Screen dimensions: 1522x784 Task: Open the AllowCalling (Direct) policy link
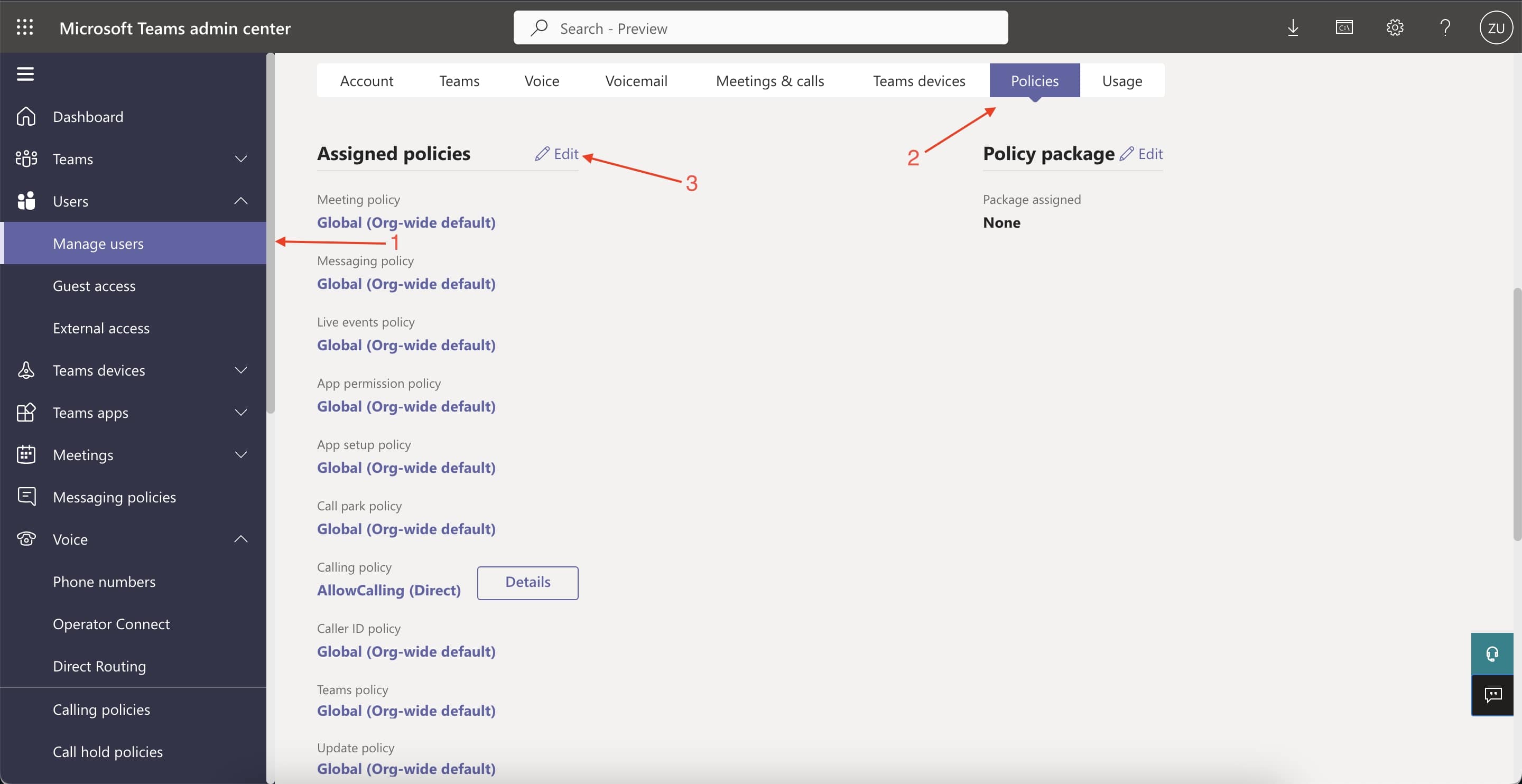[x=388, y=589]
